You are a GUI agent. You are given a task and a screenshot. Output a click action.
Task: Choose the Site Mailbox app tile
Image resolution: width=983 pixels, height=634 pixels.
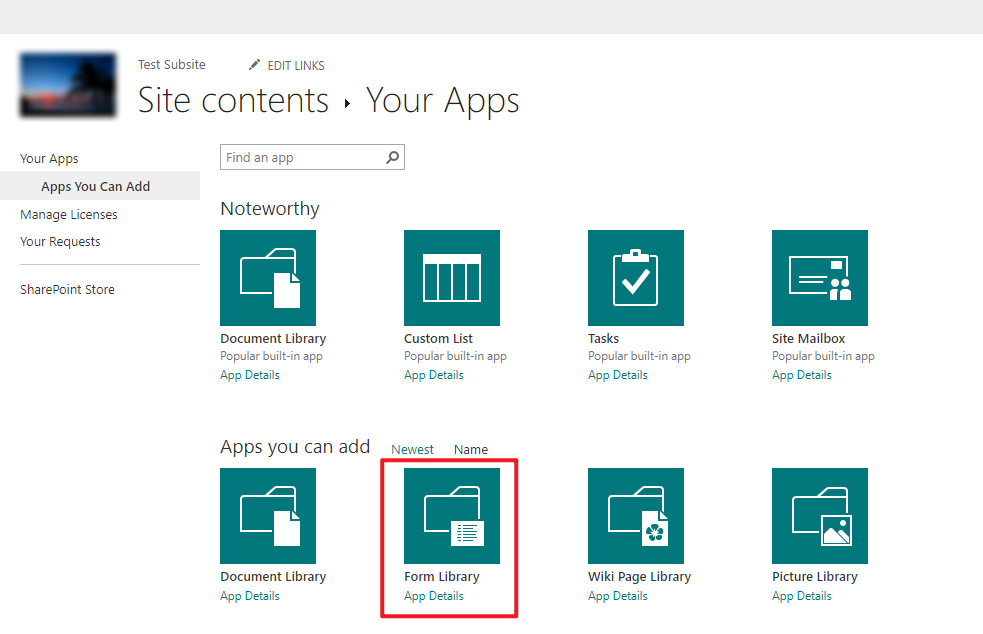[820, 278]
